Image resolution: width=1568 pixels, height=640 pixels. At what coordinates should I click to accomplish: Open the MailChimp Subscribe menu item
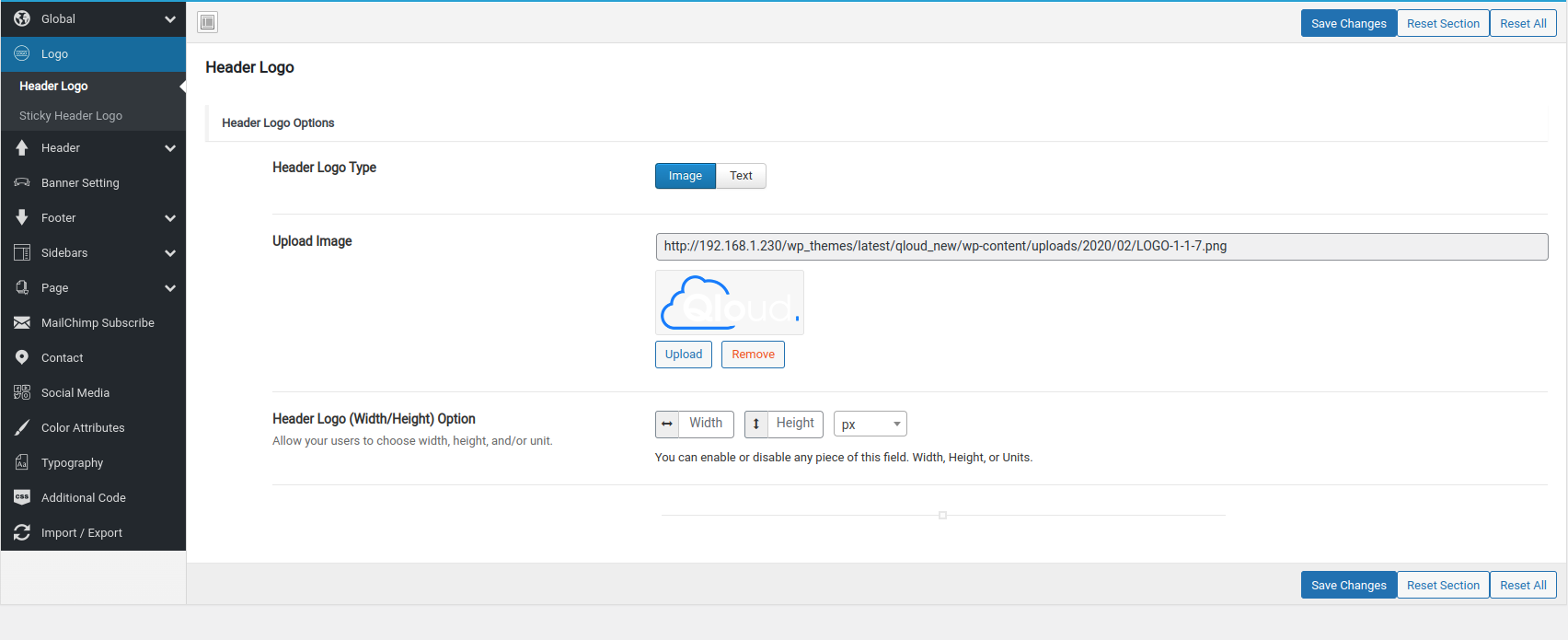(x=93, y=322)
